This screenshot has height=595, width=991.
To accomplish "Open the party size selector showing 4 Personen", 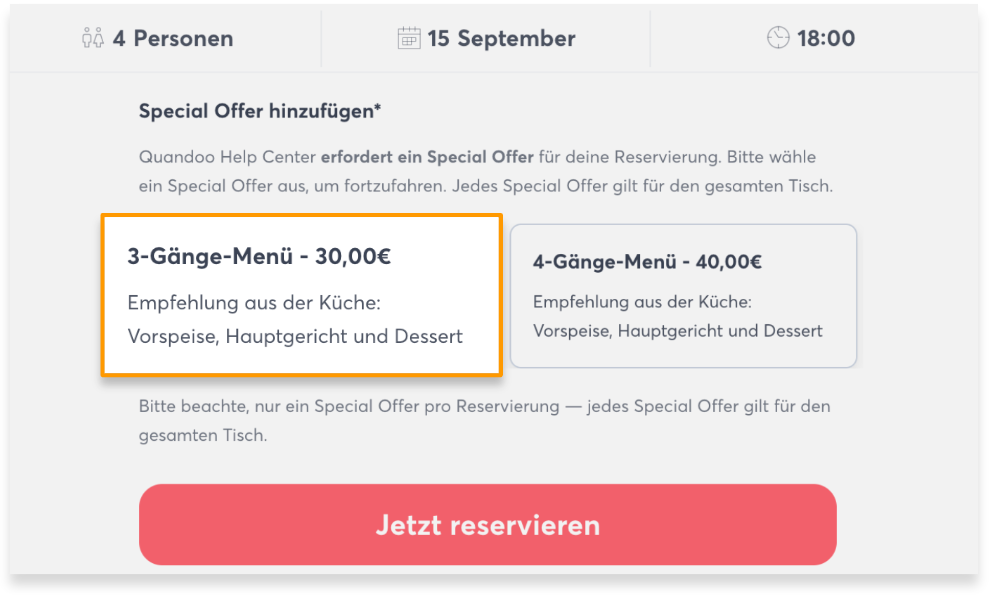I will tap(158, 39).
